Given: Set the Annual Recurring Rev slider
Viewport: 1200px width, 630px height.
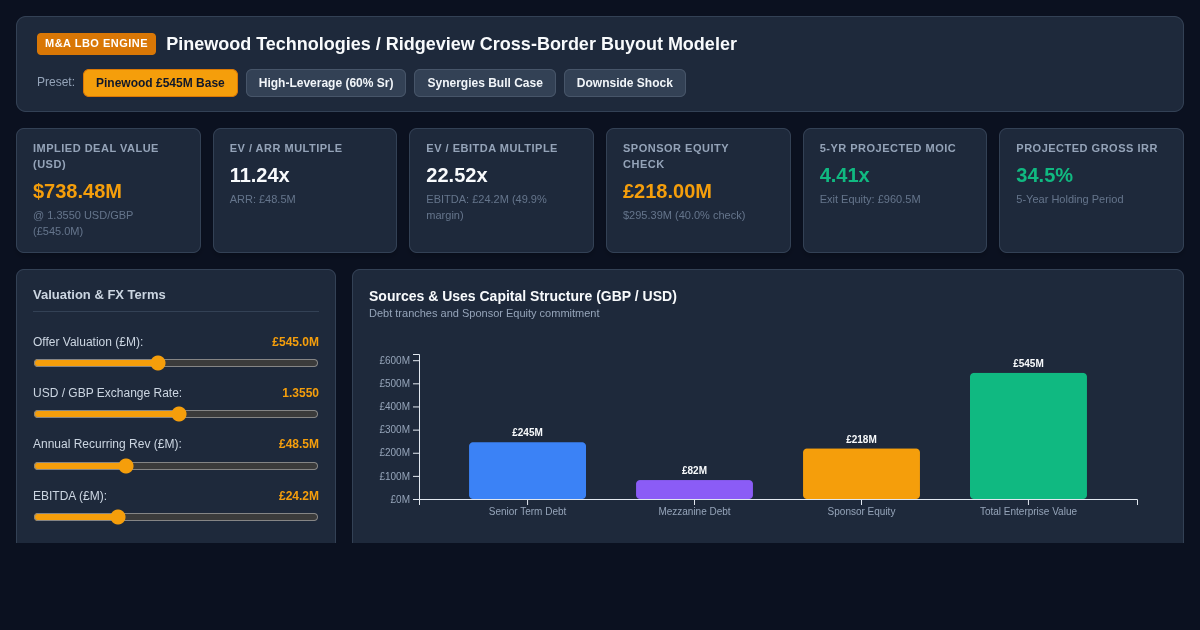Looking at the screenshot, I should pos(176,466).
